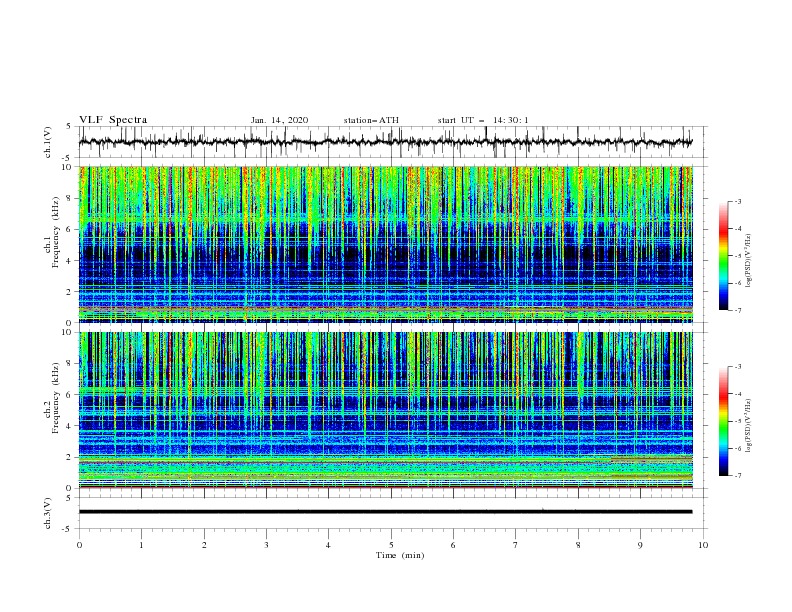Click the log(PSD) label of upper colorbar
Image resolution: width=792 pixels, height=612 pixels.
[749, 261]
